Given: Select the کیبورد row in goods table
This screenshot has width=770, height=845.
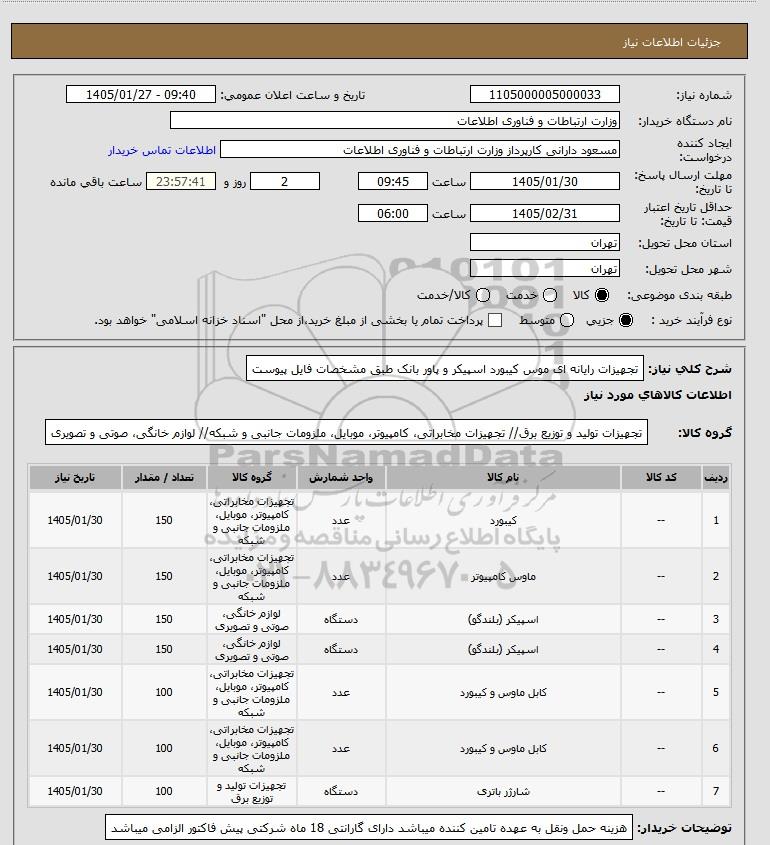Looking at the screenshot, I should pos(379,520).
